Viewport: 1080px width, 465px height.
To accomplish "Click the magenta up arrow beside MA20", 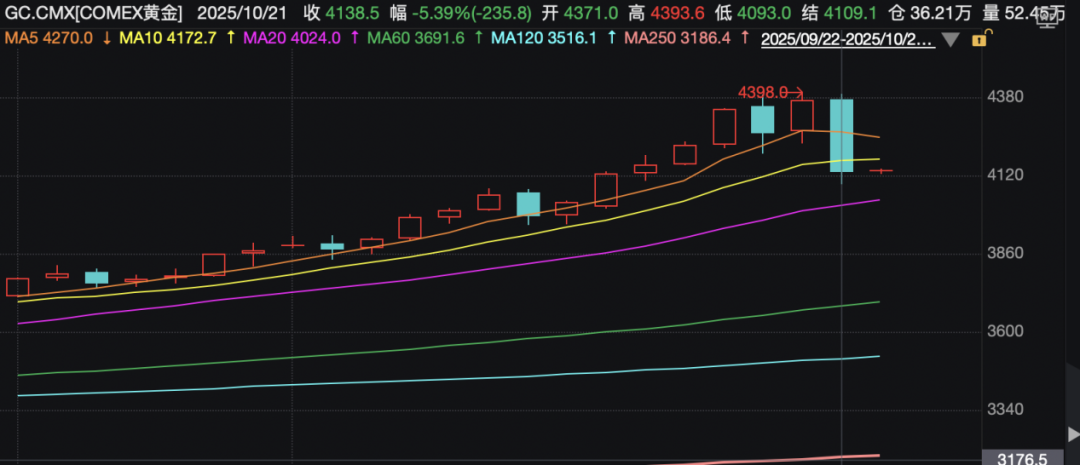I will [x=353, y=38].
